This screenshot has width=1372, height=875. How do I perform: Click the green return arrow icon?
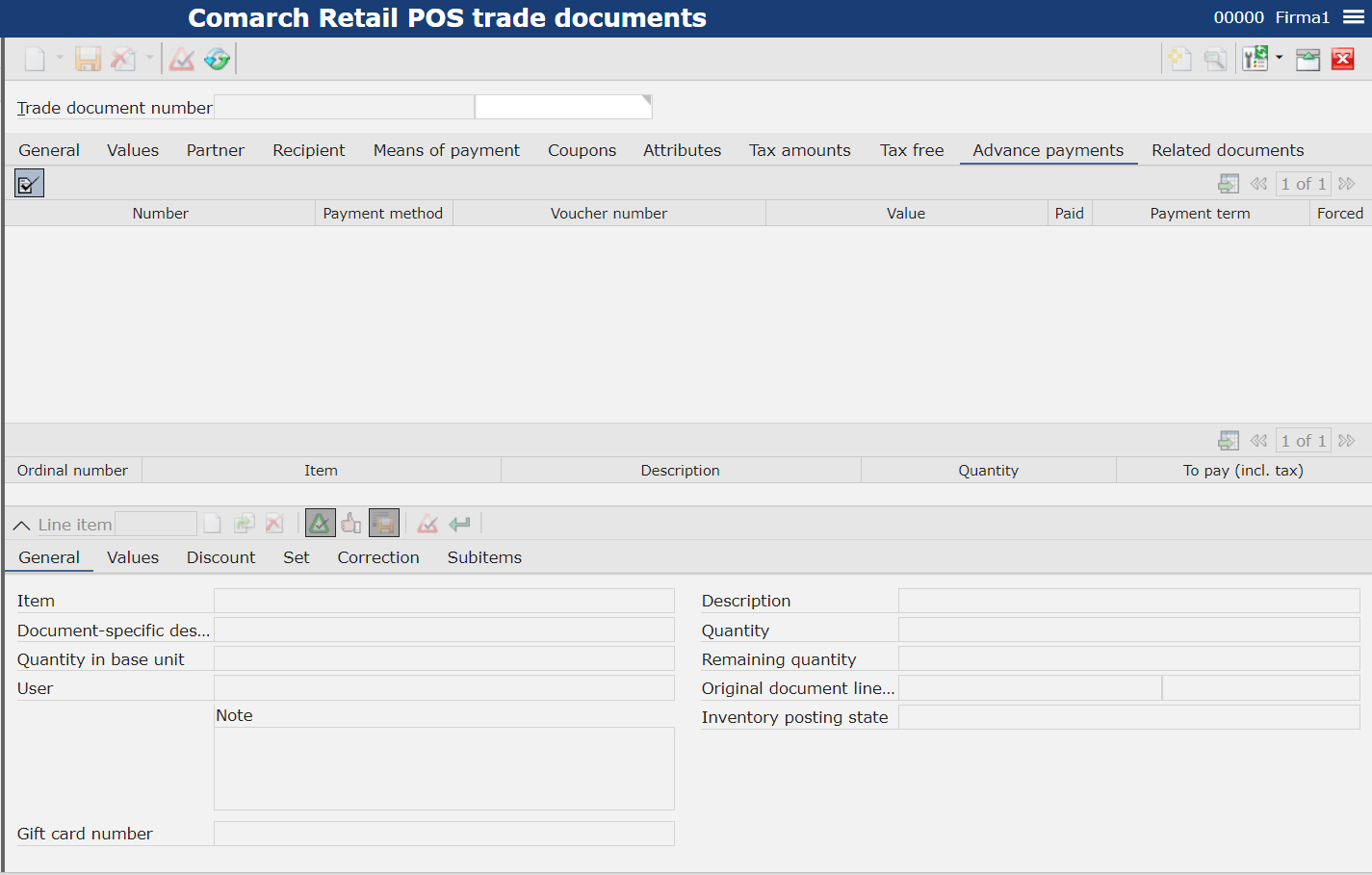460,524
